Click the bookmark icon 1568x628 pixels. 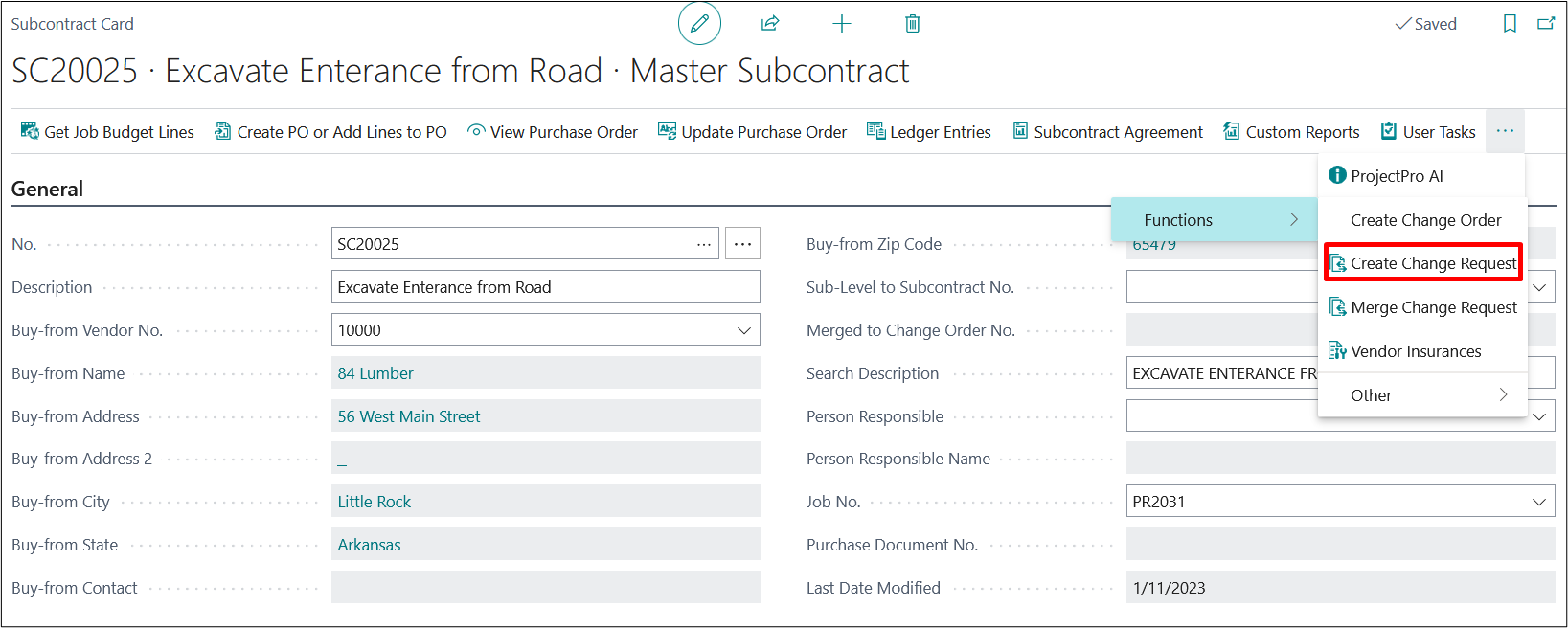1510,24
